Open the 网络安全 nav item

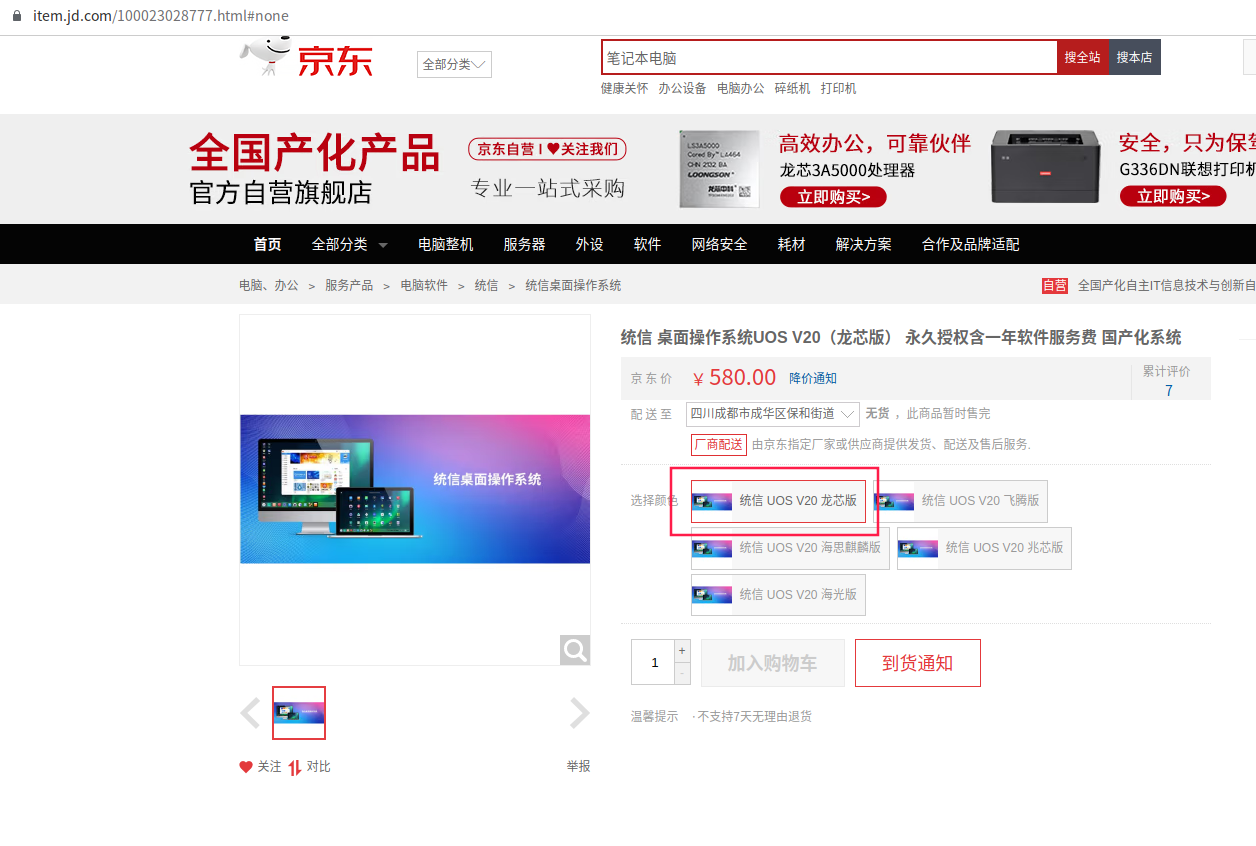tap(720, 244)
